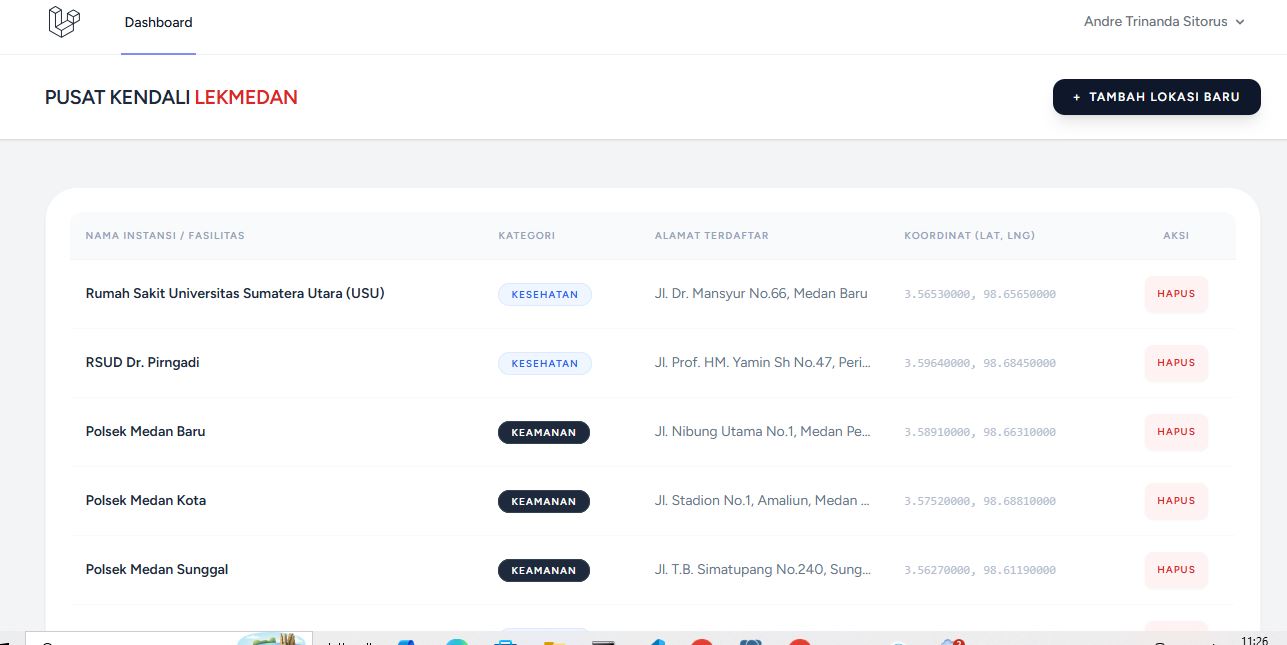Image resolution: width=1287 pixels, height=645 pixels.
Task: Click address Jl. Stadion No.1, Amaliun
Action: [763, 501]
